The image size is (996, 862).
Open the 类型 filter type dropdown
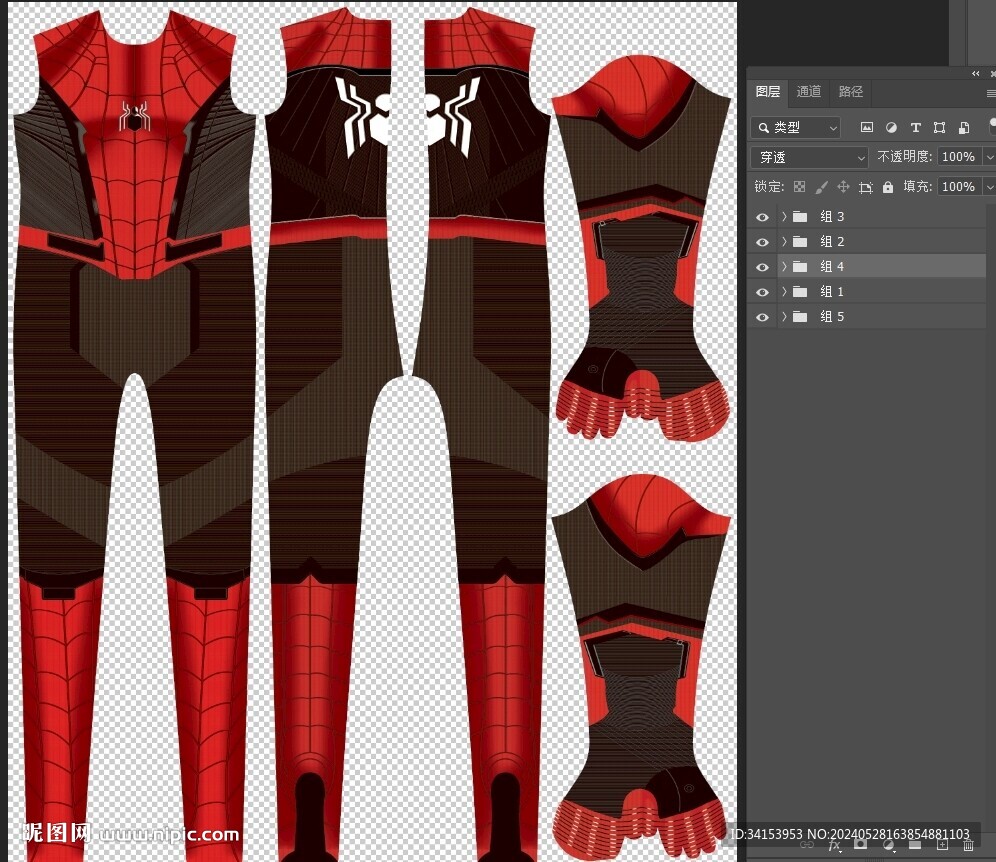797,128
